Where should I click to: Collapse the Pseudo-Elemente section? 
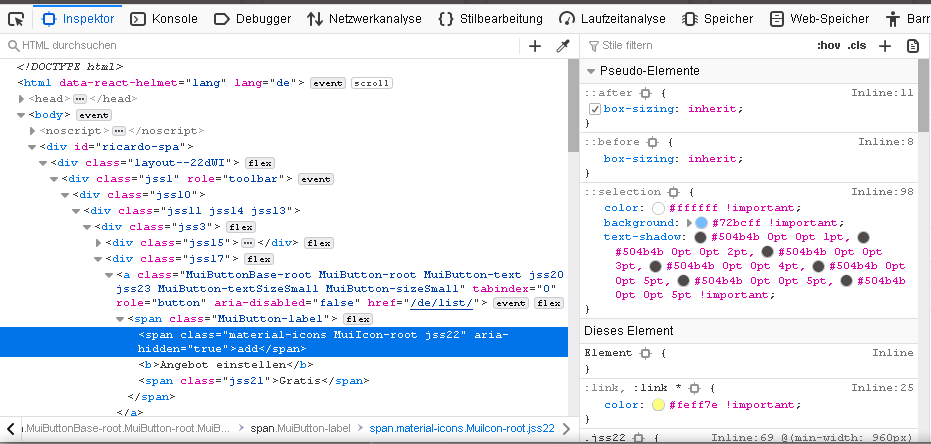click(591, 72)
